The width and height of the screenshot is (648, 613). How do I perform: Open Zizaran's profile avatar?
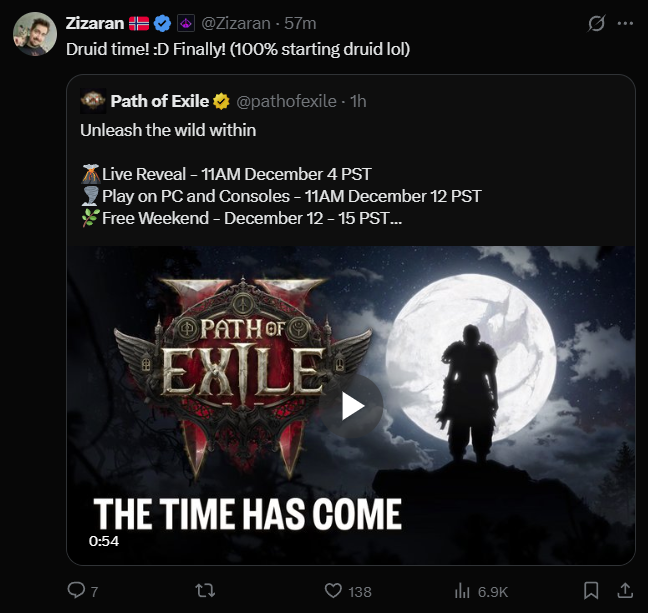pyautogui.click(x=33, y=35)
